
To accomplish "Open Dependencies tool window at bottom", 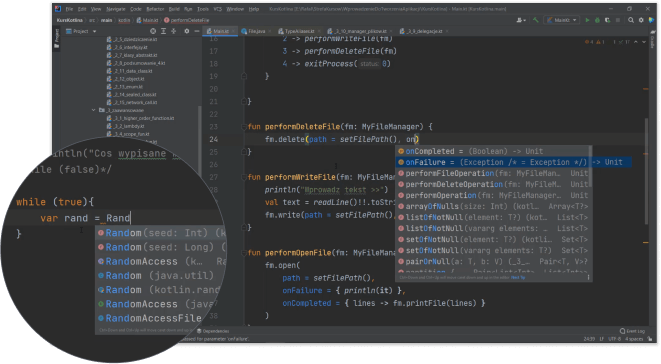I will [x=213, y=331].
